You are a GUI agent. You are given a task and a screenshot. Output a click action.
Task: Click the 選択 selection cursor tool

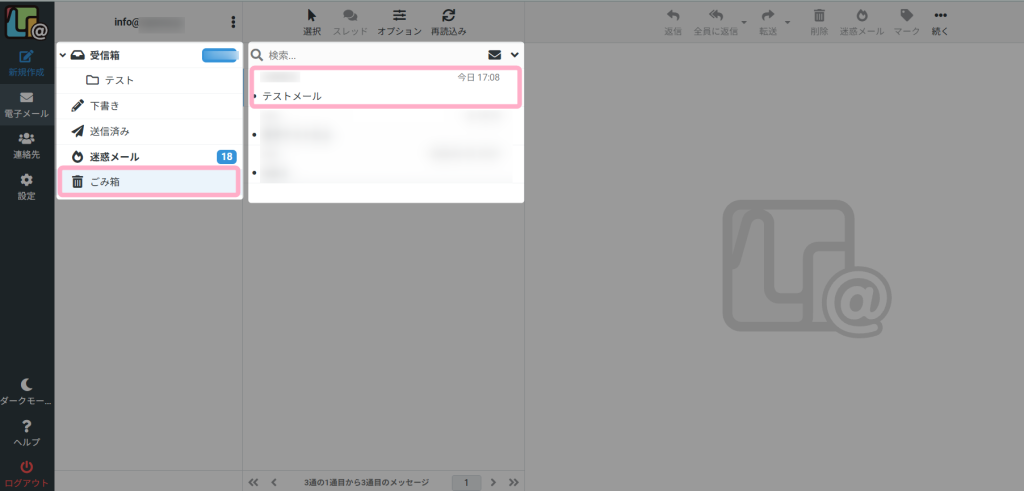point(312,22)
